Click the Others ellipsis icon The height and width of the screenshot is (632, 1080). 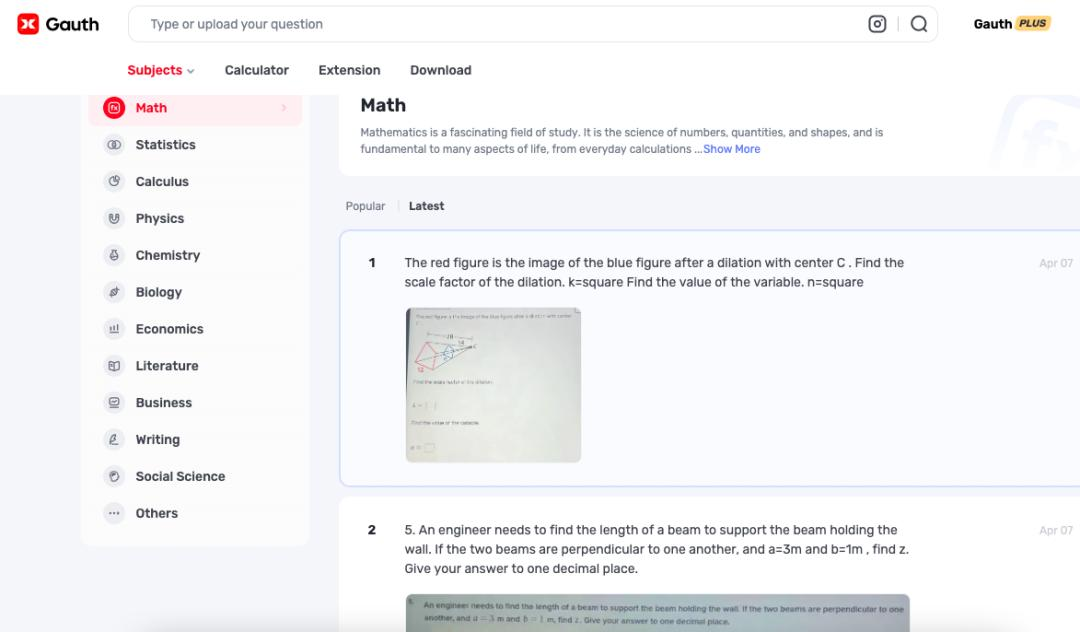pos(114,513)
